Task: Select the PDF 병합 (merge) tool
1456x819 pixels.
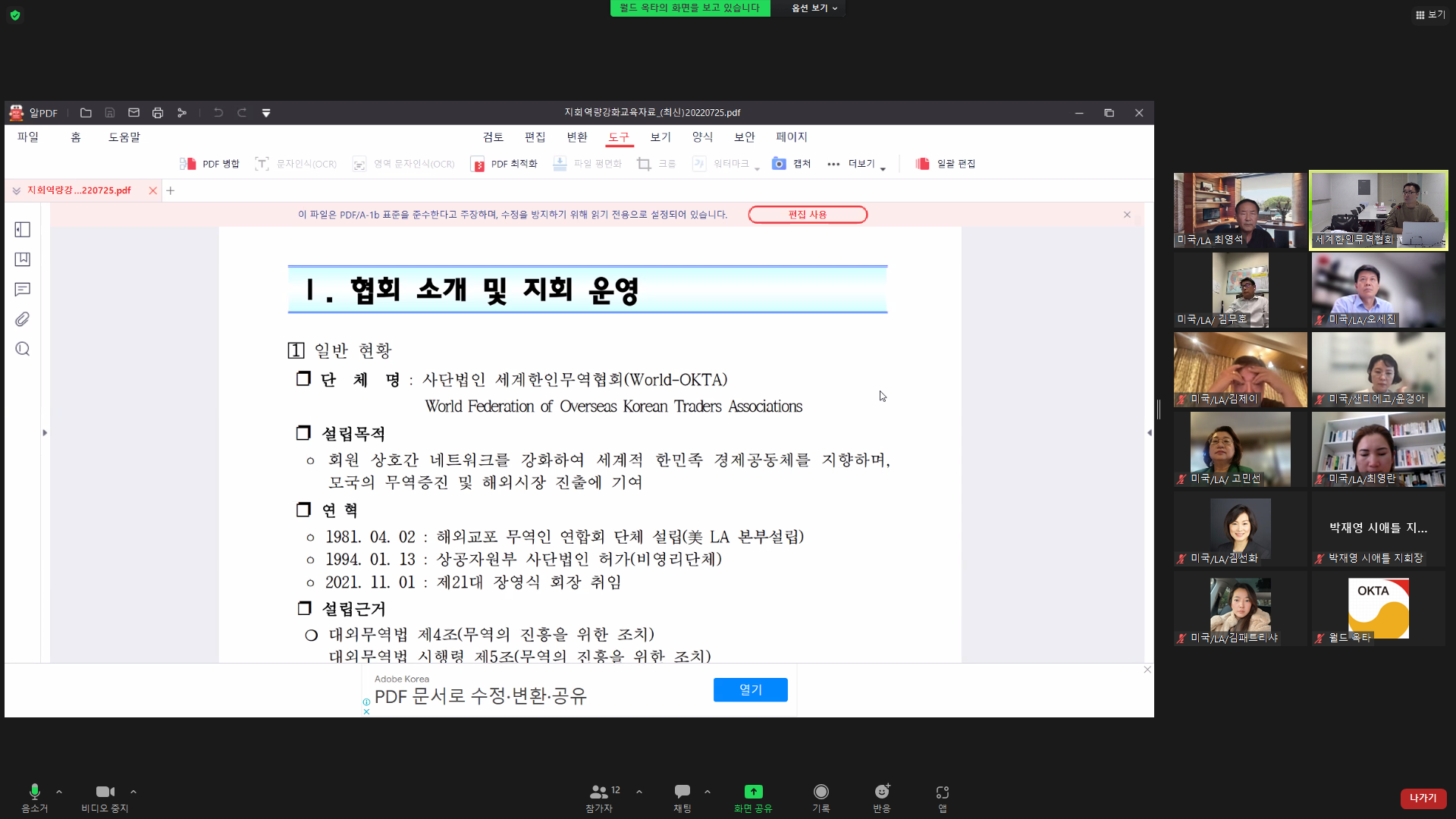Action: click(209, 163)
